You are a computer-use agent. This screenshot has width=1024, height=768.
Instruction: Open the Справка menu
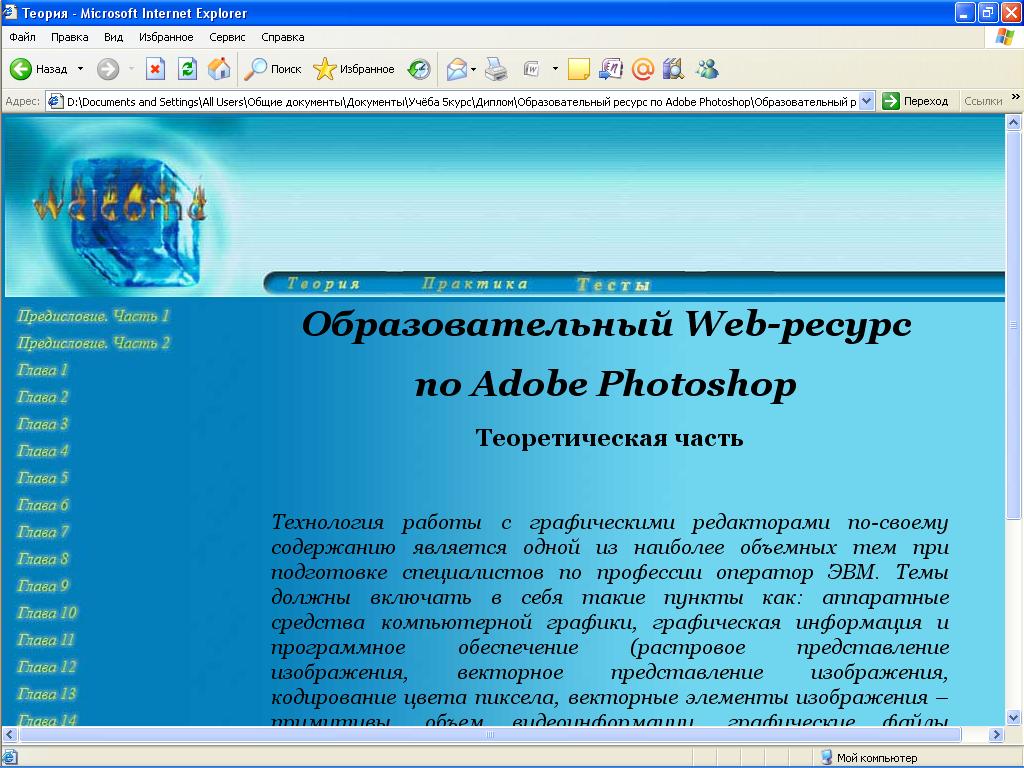(283, 37)
